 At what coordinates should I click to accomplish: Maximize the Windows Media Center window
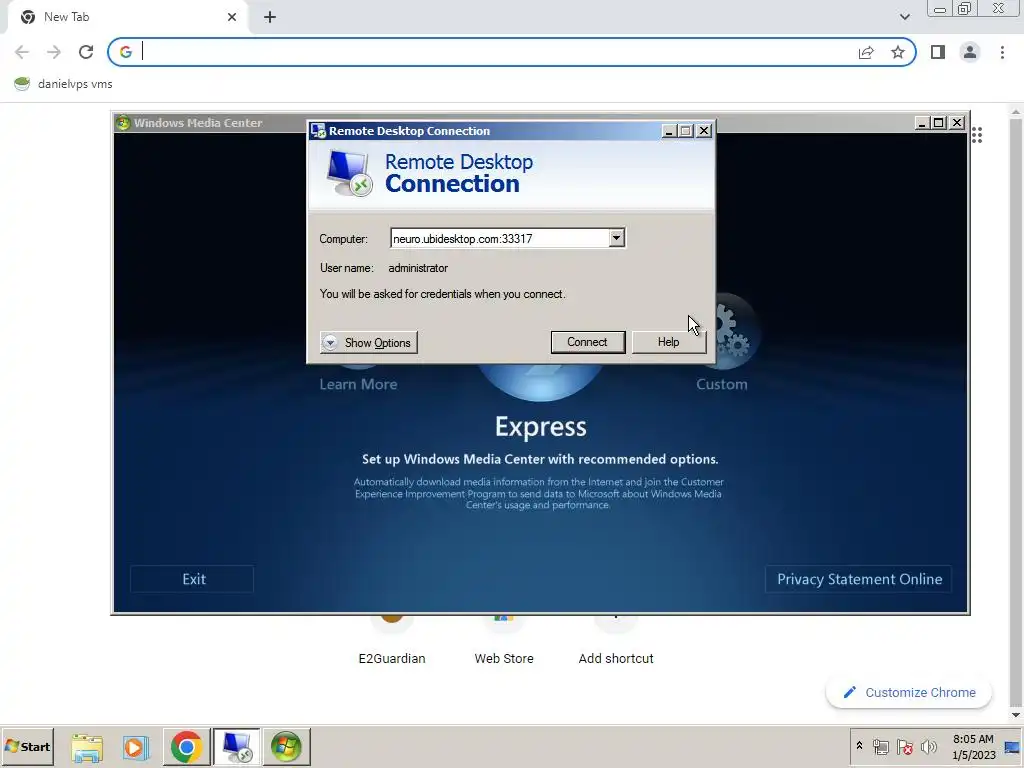tap(939, 123)
